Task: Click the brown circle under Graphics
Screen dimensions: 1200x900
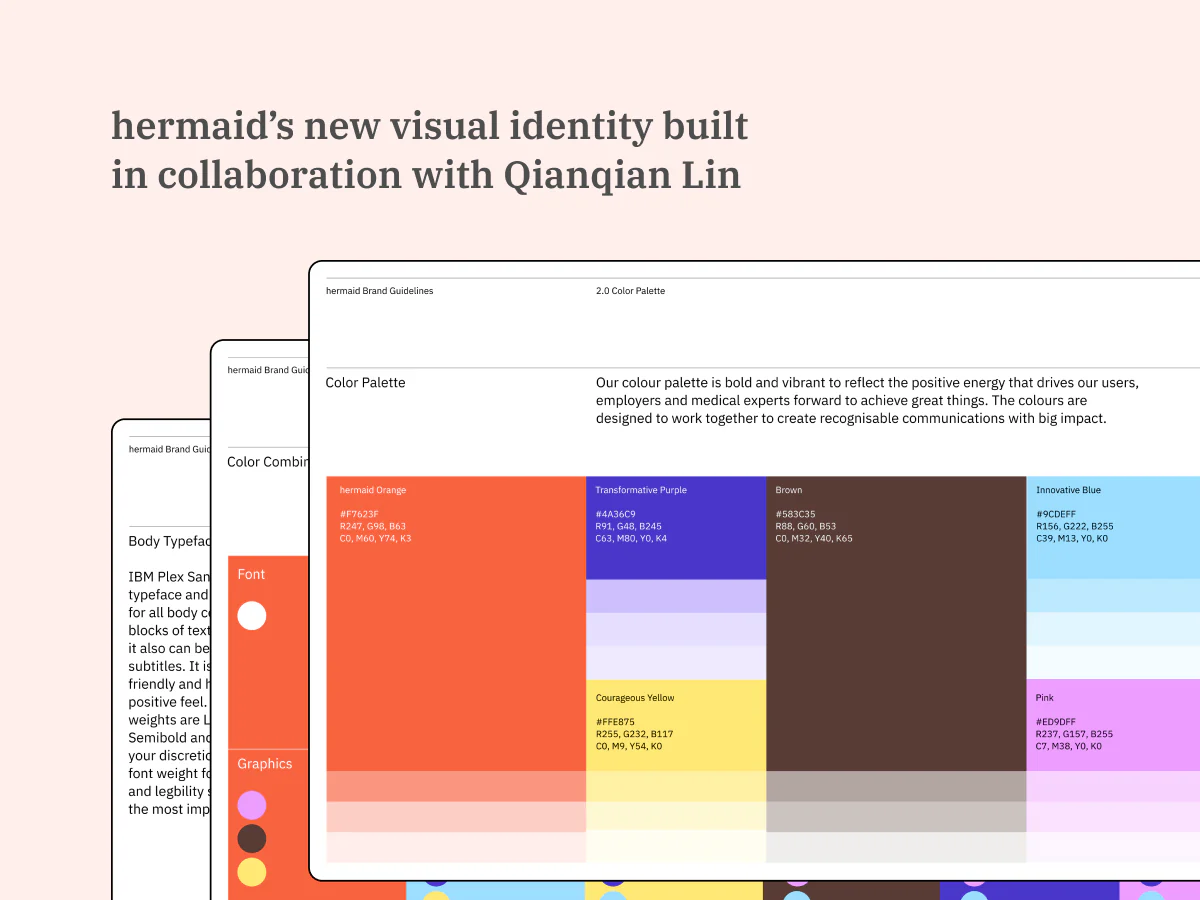Action: coord(252,838)
